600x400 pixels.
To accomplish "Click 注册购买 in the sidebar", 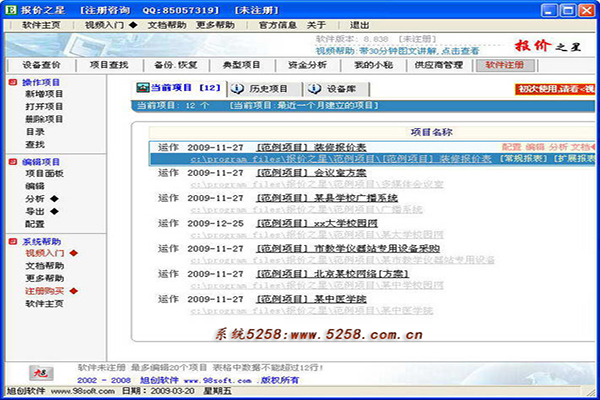I will coord(43,291).
